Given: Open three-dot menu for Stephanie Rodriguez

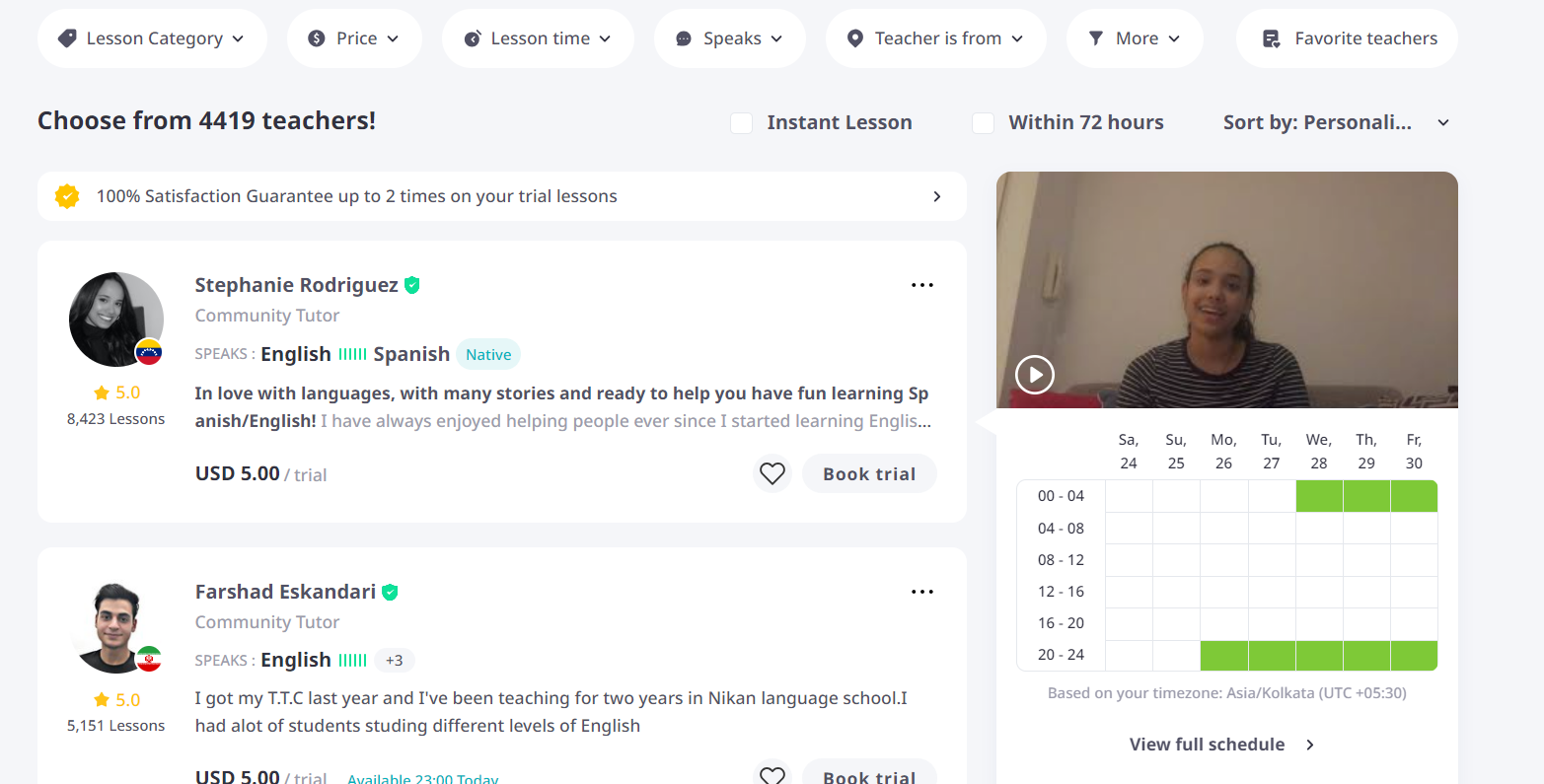Looking at the screenshot, I should coord(922,285).
